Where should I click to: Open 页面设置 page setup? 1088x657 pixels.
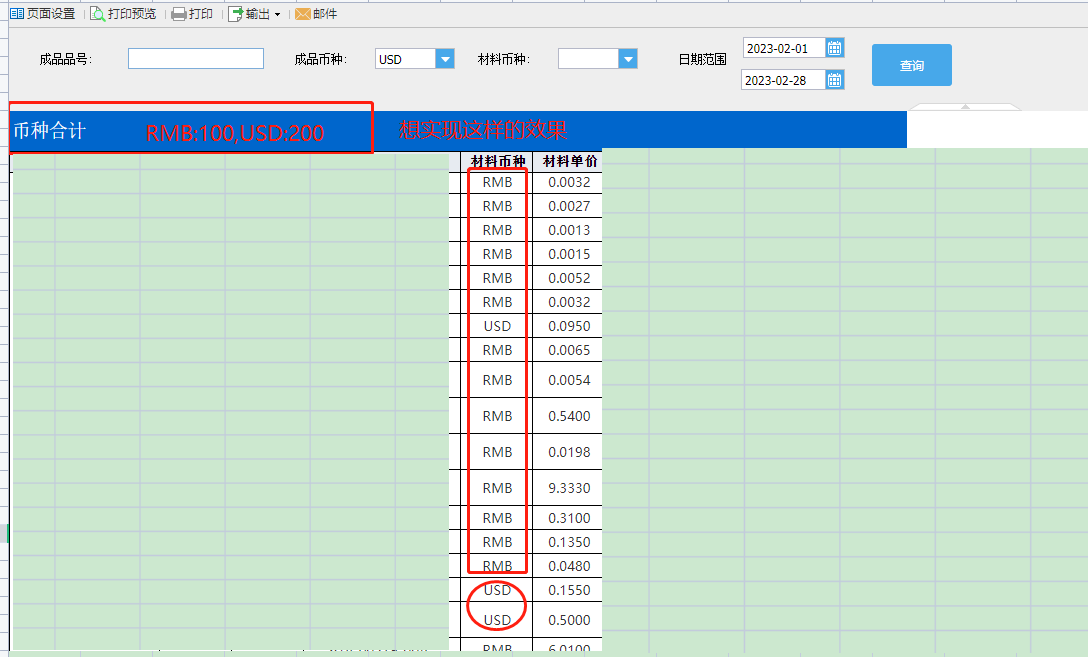[x=42, y=14]
